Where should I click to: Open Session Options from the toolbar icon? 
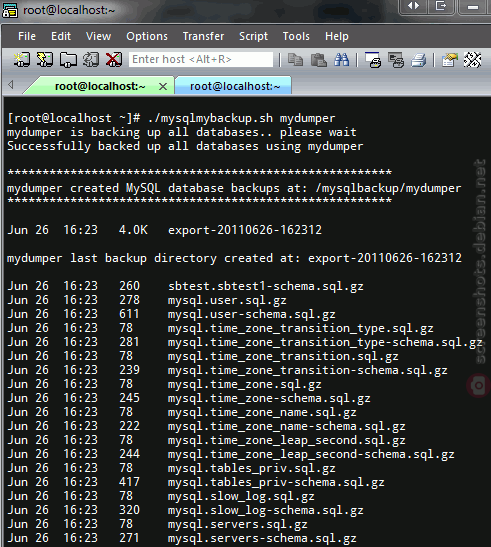pyautogui.click(x=449, y=60)
